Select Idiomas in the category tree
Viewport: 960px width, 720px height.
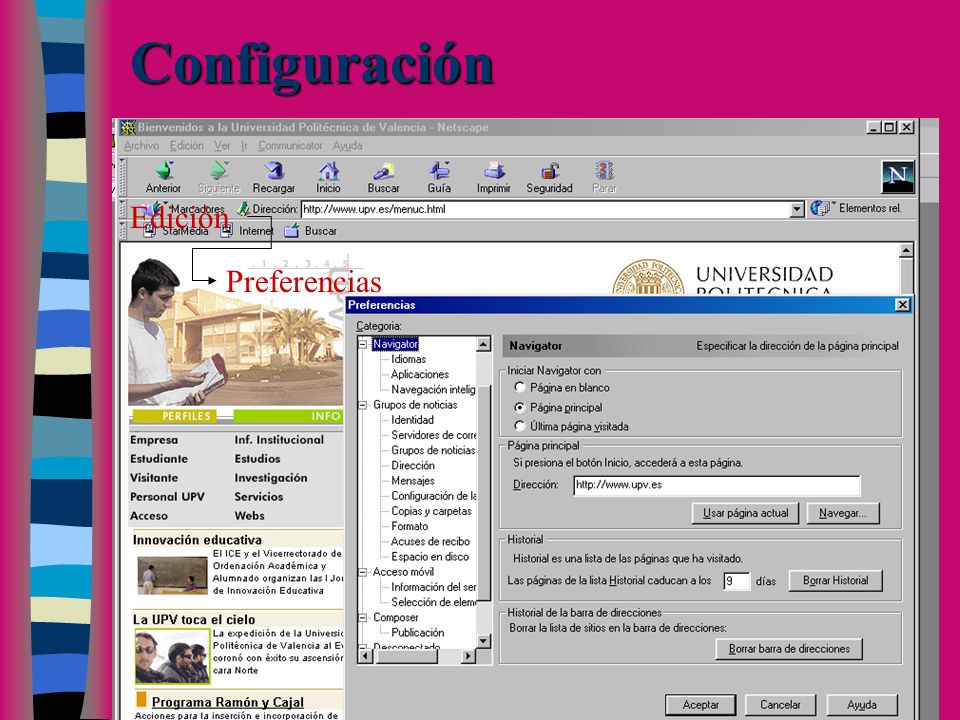(408, 359)
